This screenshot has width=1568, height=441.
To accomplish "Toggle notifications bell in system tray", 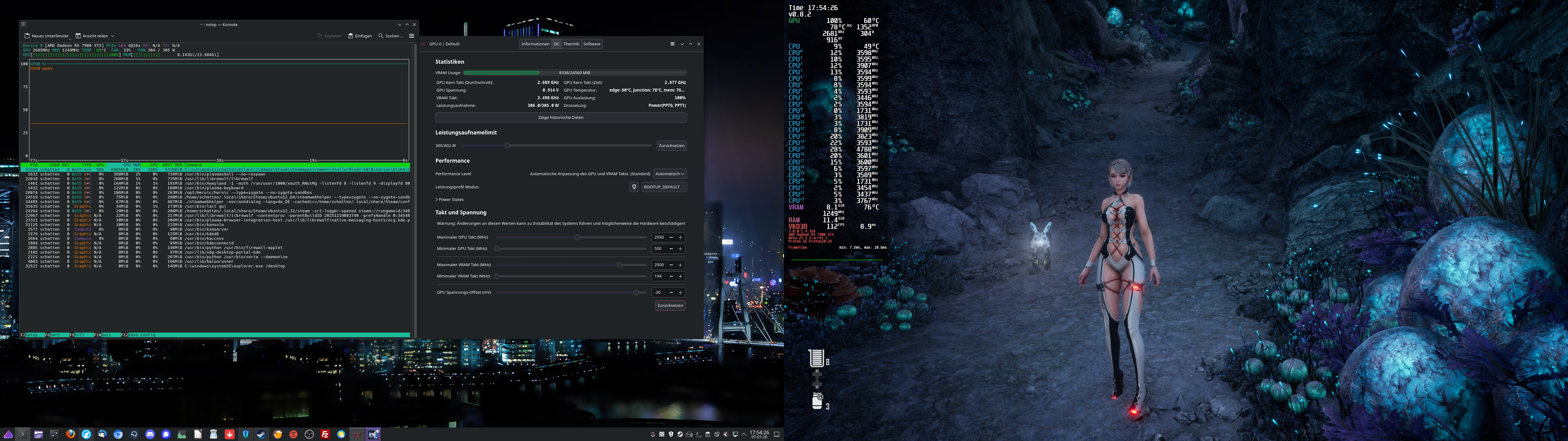I will [x=653, y=434].
